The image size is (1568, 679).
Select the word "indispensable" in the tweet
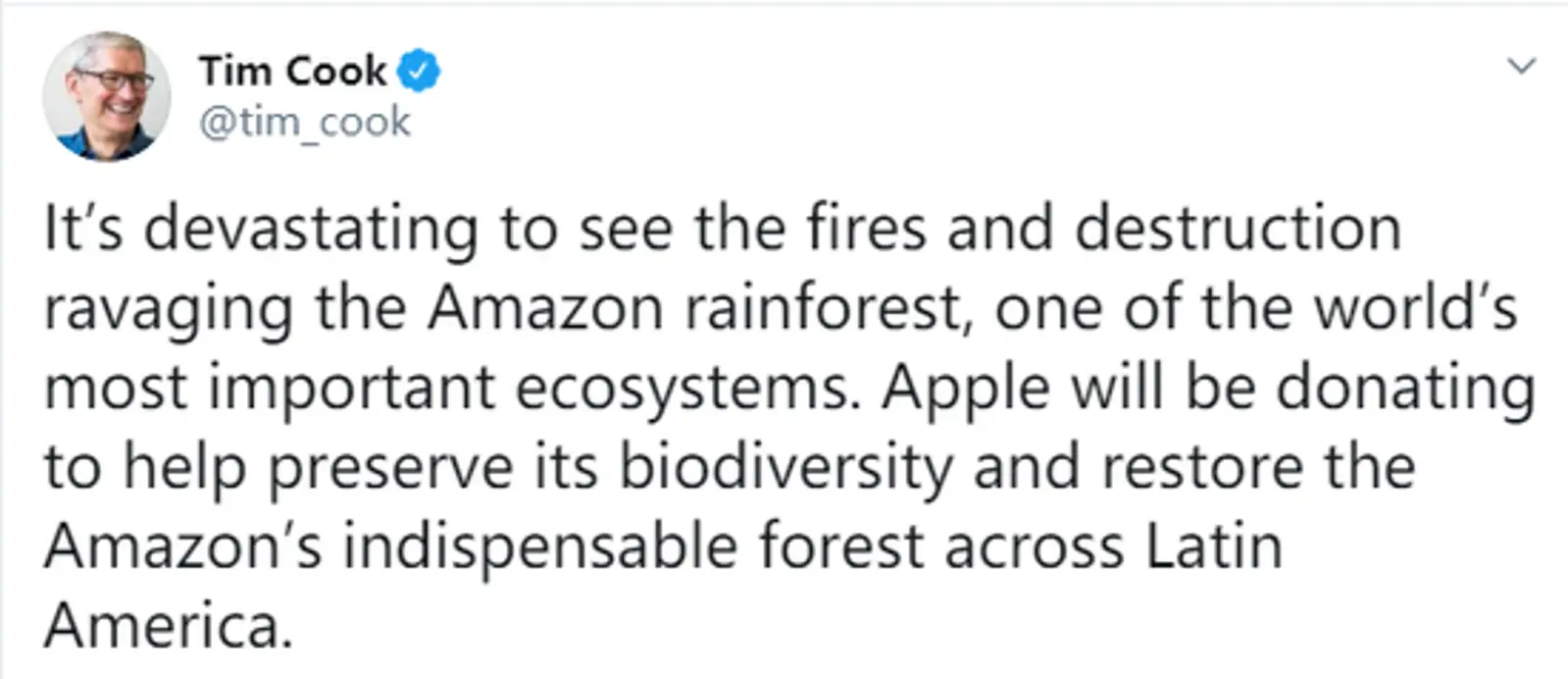539,549
